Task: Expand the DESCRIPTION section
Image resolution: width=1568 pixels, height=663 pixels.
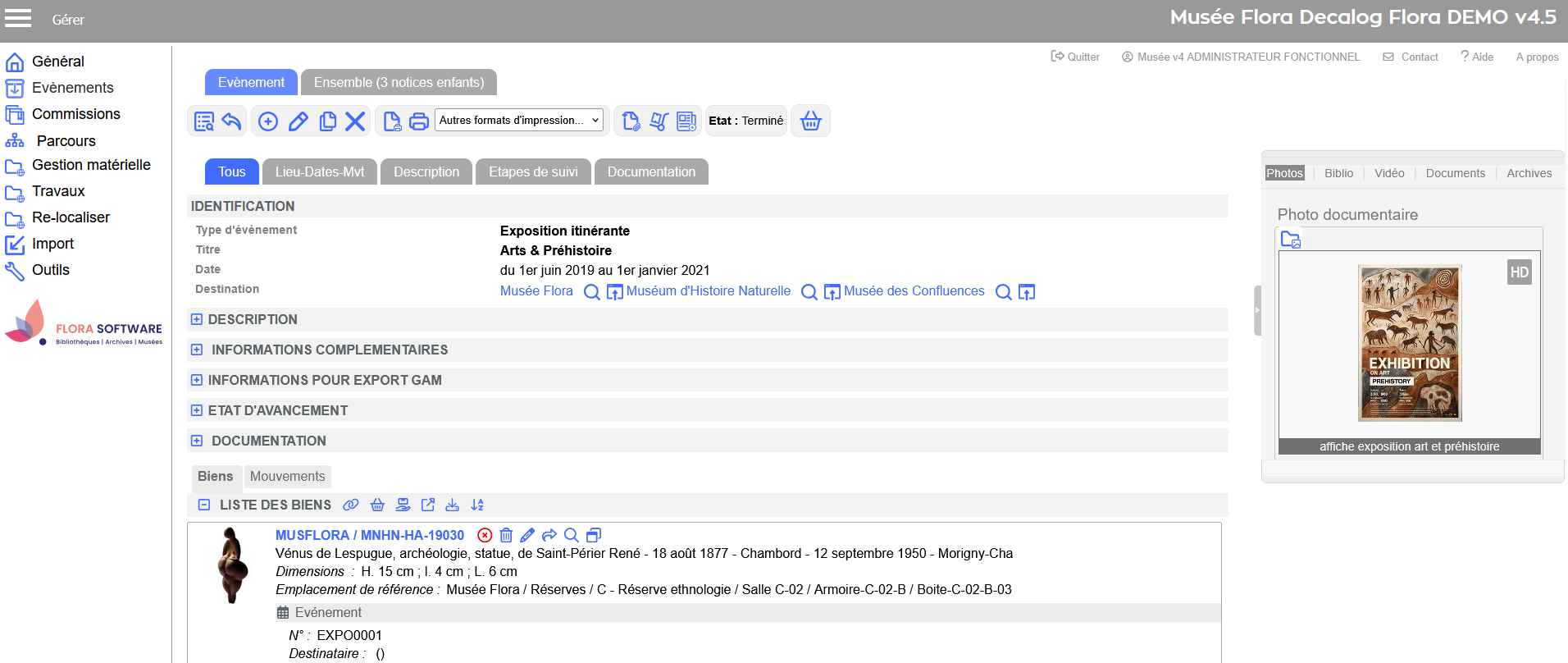Action: (x=197, y=319)
